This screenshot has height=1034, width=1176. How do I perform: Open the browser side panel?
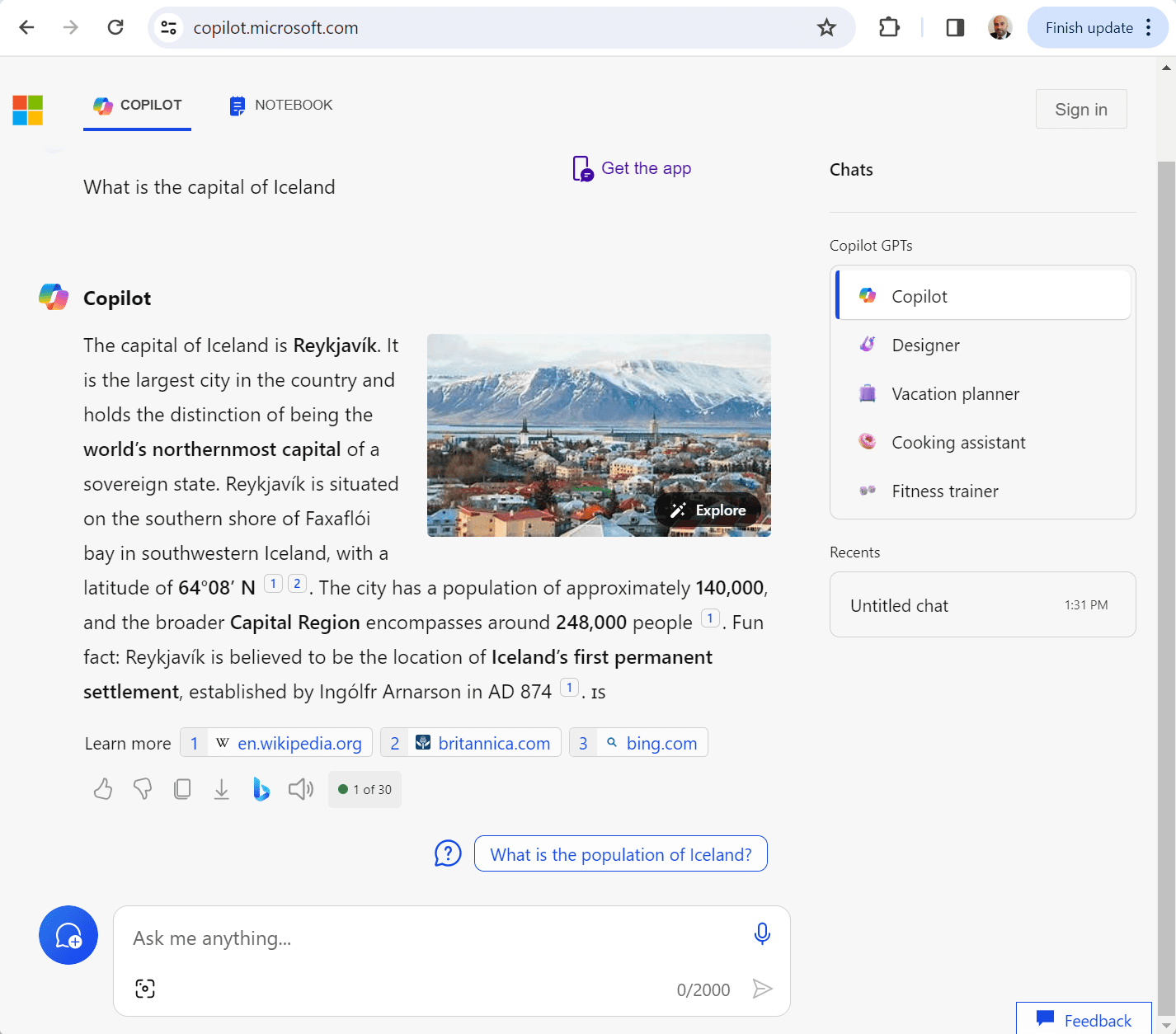(x=955, y=28)
